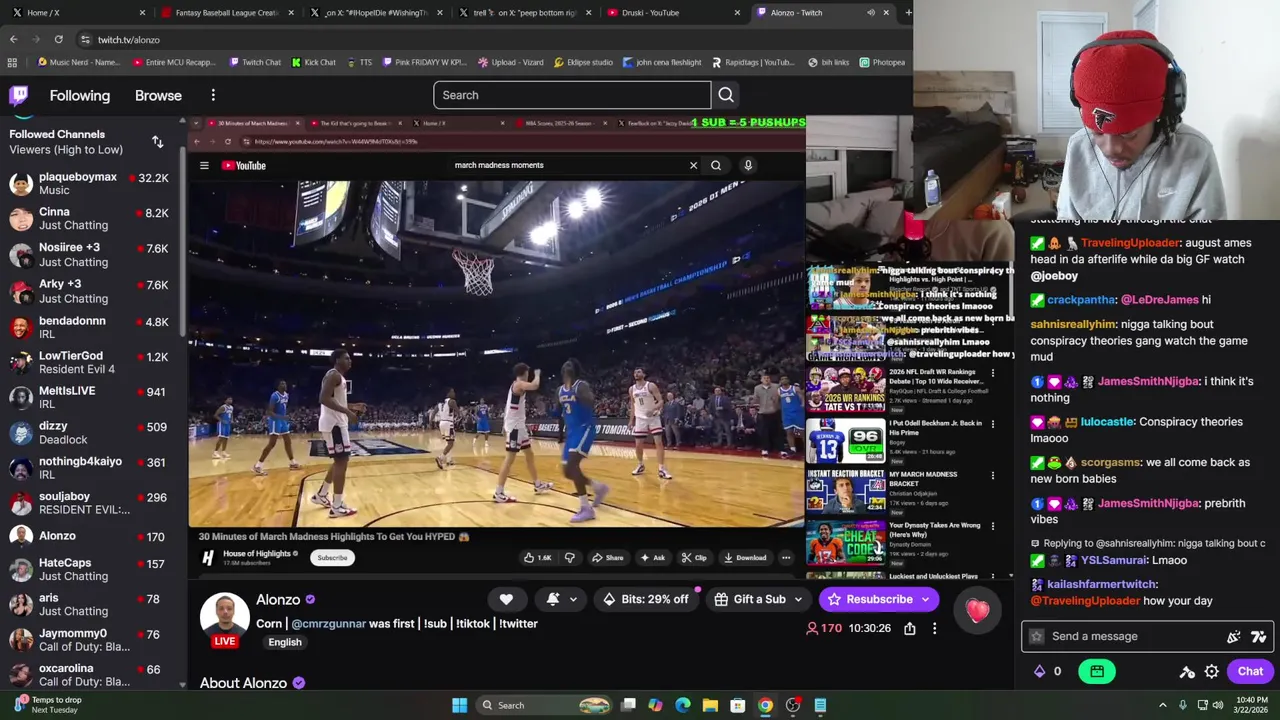Follow heart button for Alonzo
This screenshot has width=1280, height=720.
point(506,599)
